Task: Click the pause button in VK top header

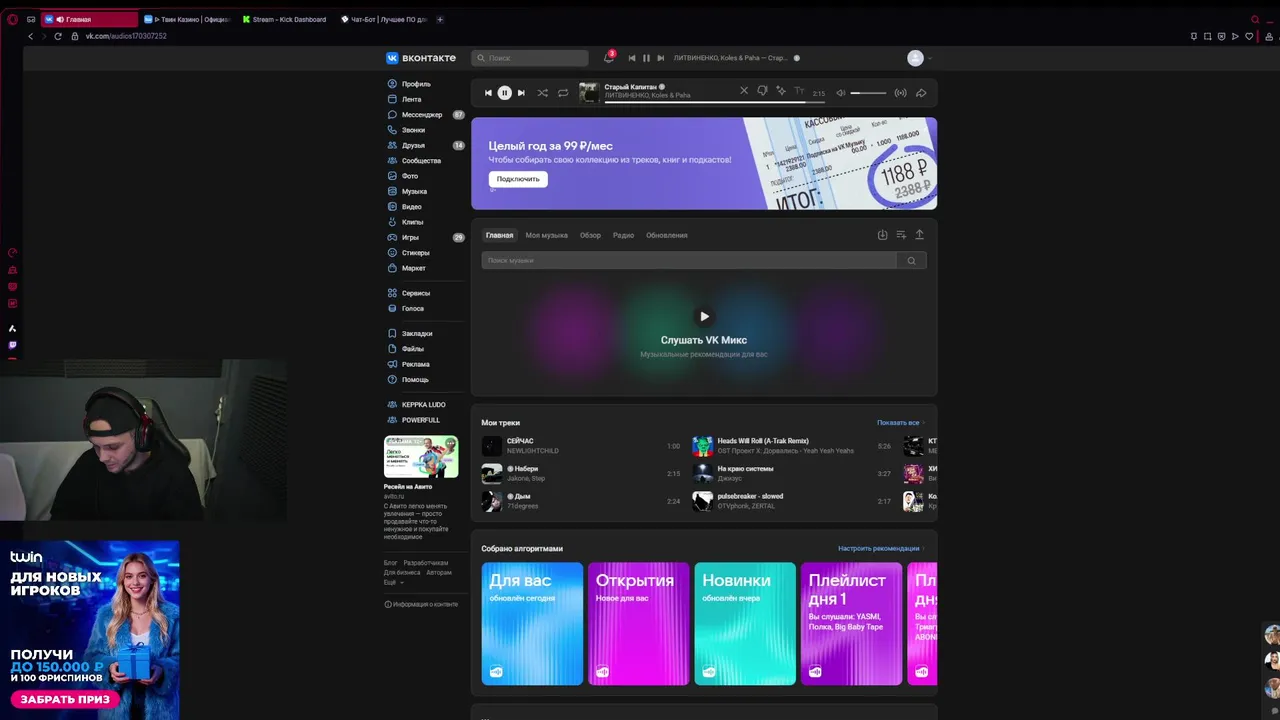Action: (x=646, y=58)
